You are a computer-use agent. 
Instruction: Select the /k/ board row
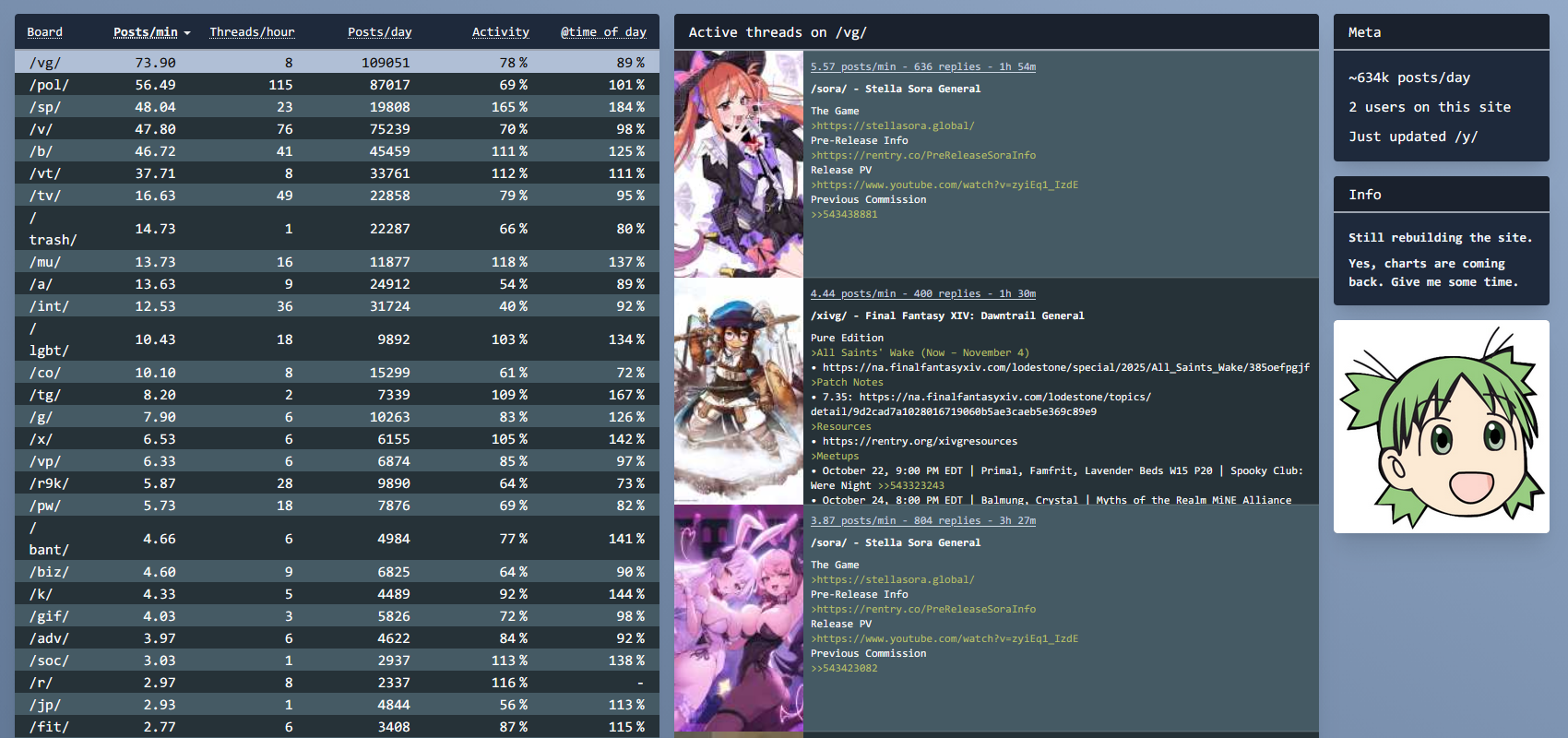[337, 594]
